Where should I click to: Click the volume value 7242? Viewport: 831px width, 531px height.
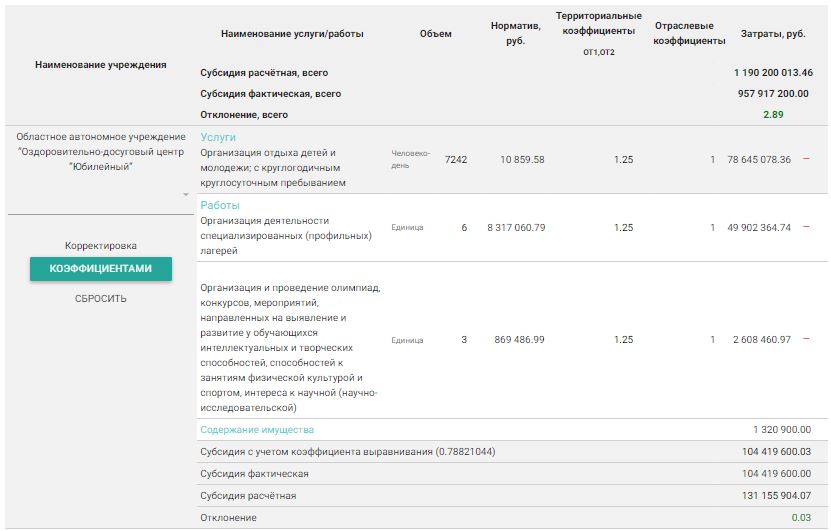click(455, 160)
